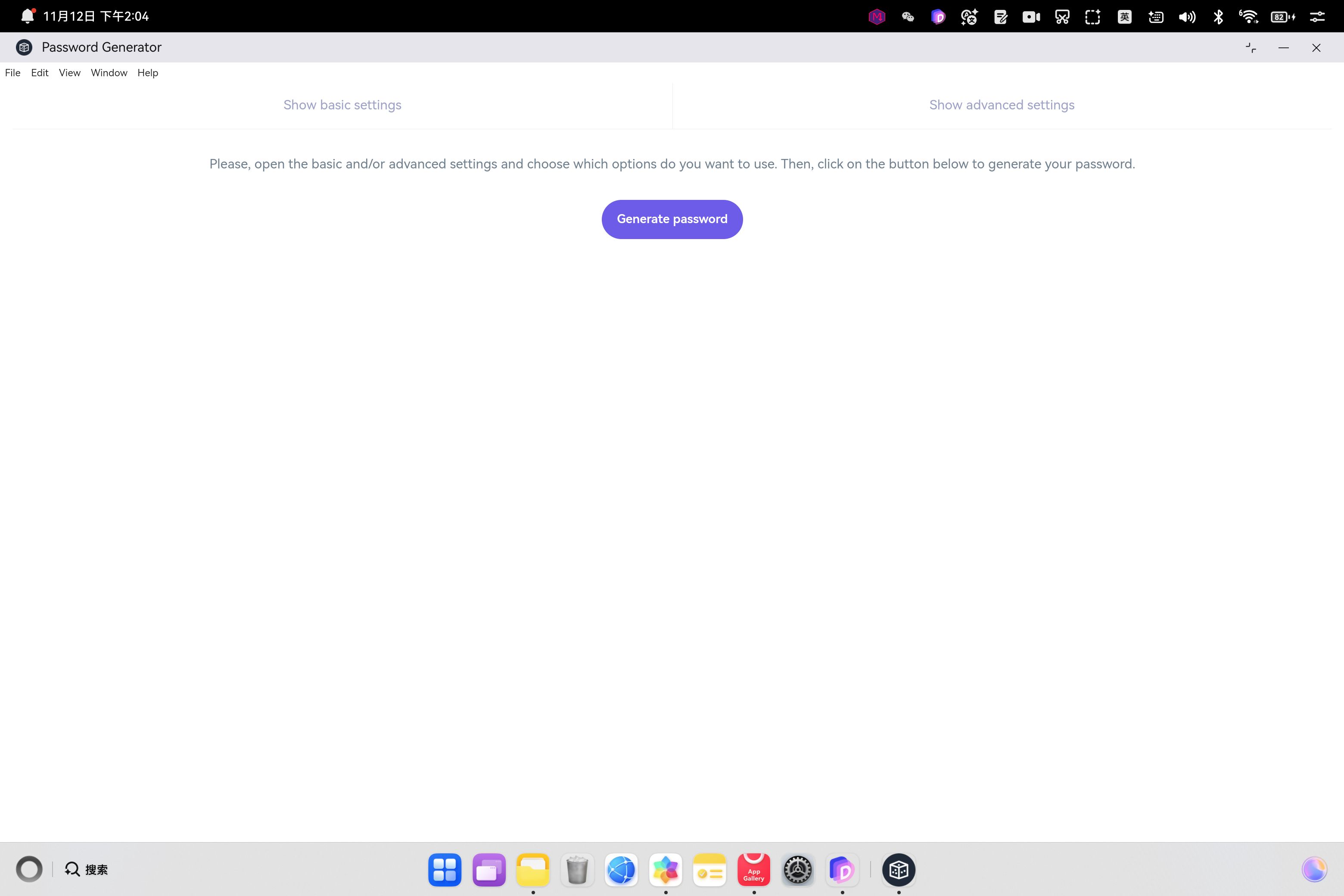
Task: Expand Show basic settings section
Action: tap(342, 105)
